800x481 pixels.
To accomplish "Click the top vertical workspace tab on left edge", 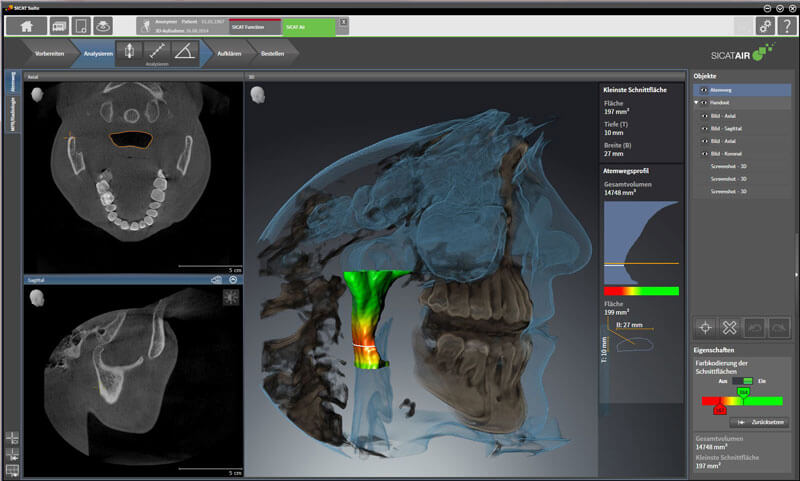I will (13, 82).
